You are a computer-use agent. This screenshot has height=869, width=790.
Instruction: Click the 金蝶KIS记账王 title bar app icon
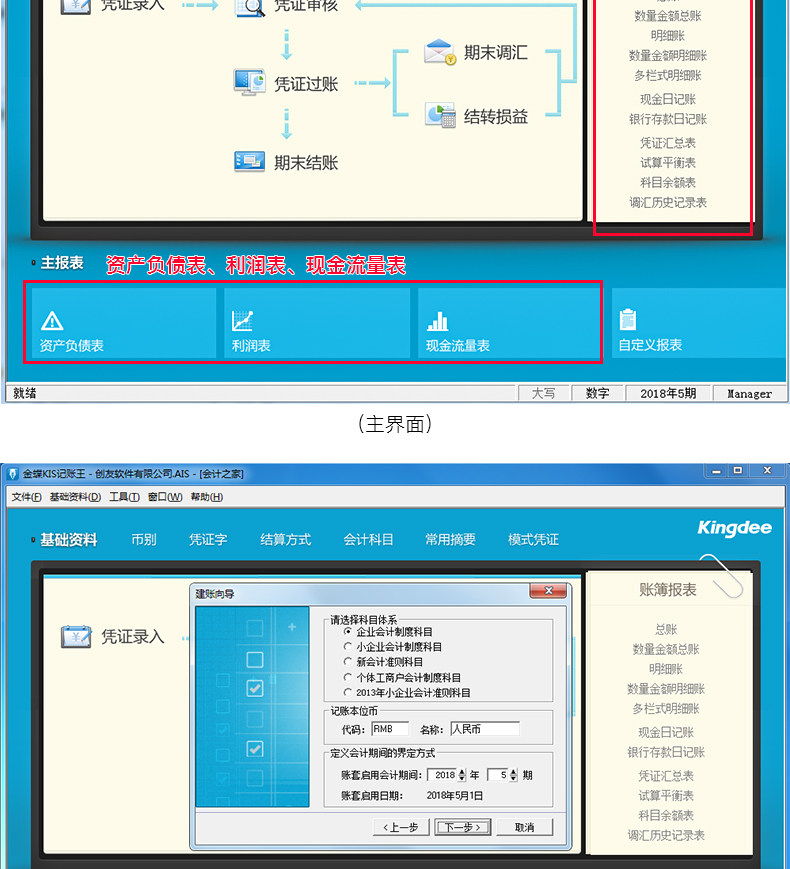[x=12, y=474]
